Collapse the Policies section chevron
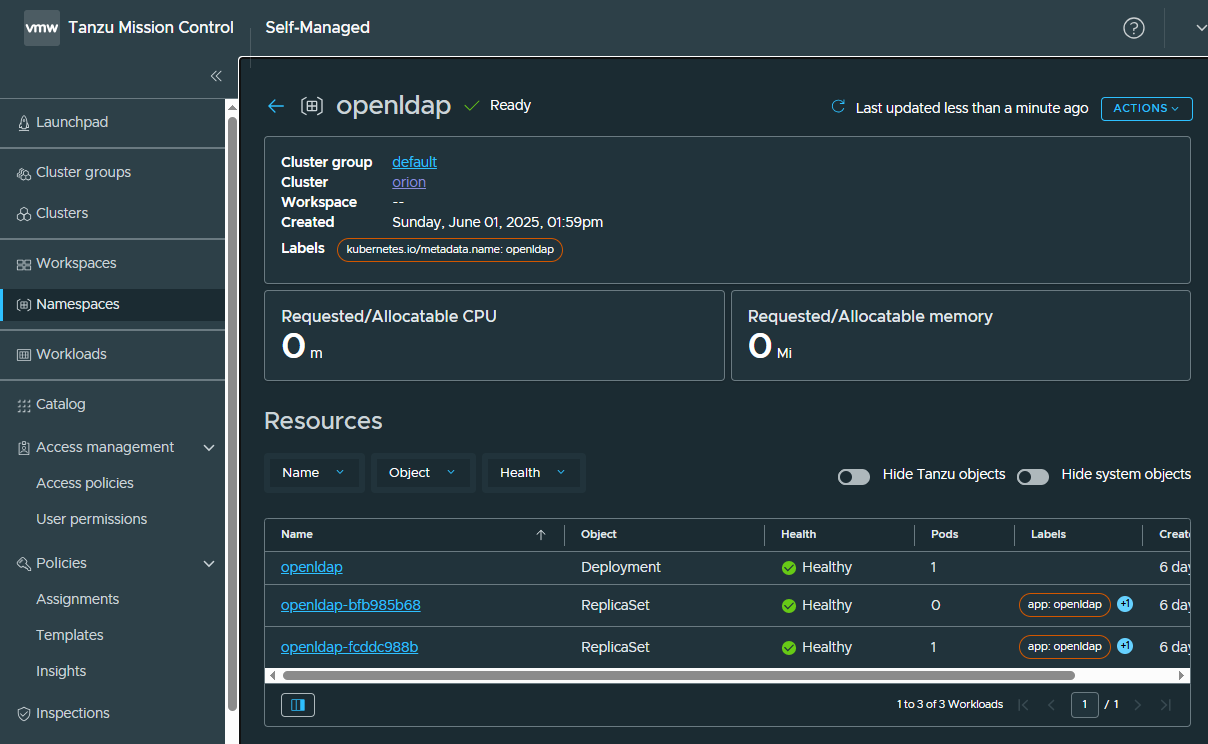 click(x=209, y=564)
